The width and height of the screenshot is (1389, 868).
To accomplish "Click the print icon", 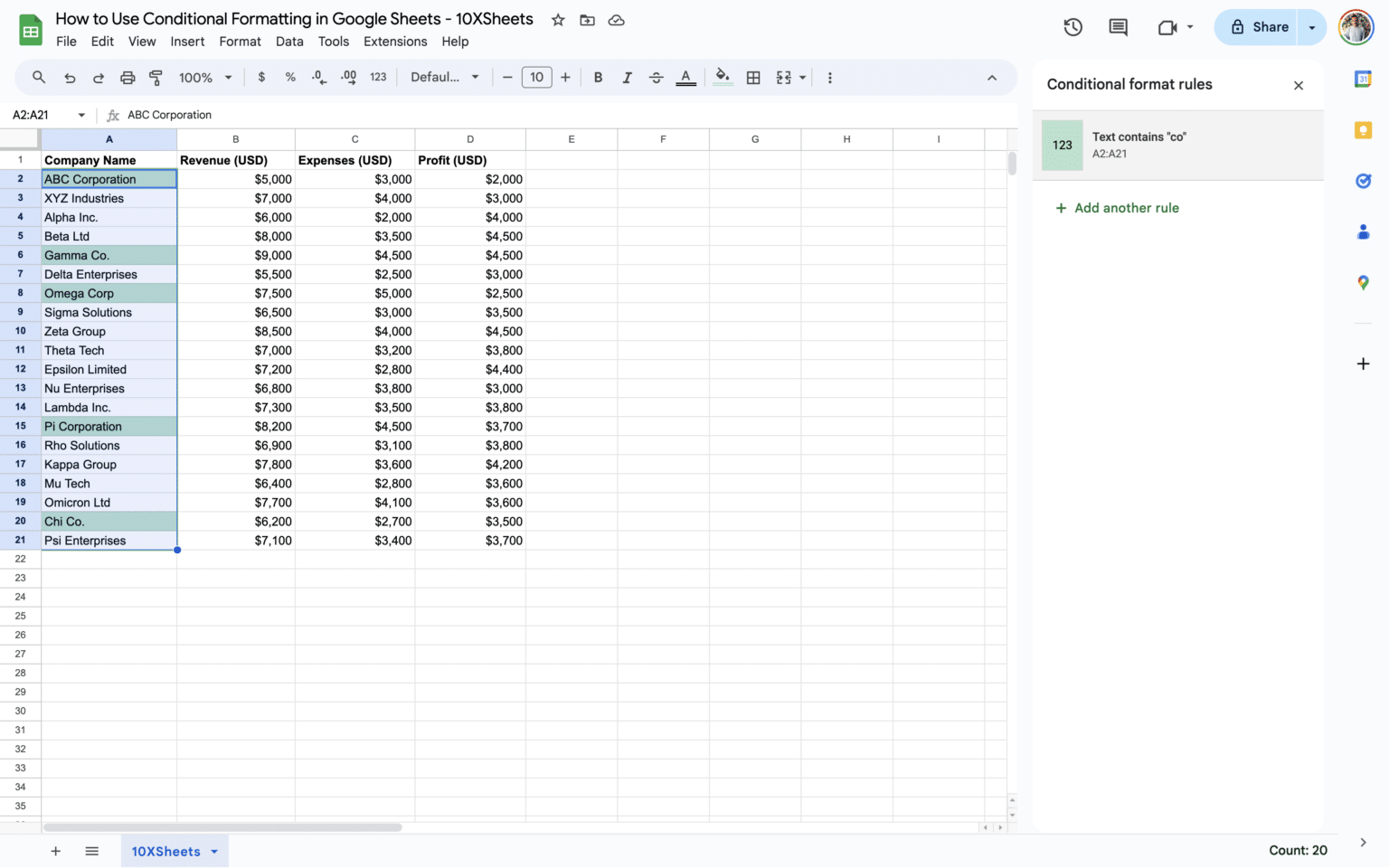I will [128, 78].
